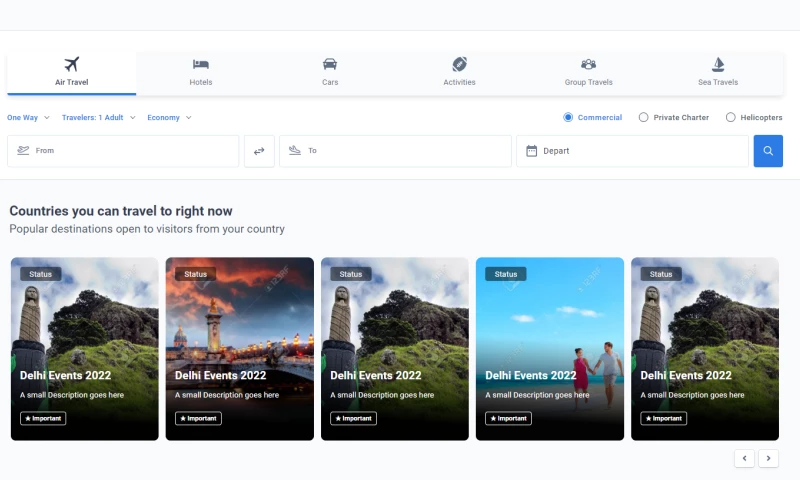
Task: Click heading 'Countries you can travel to right now'
Action: [x=121, y=211]
